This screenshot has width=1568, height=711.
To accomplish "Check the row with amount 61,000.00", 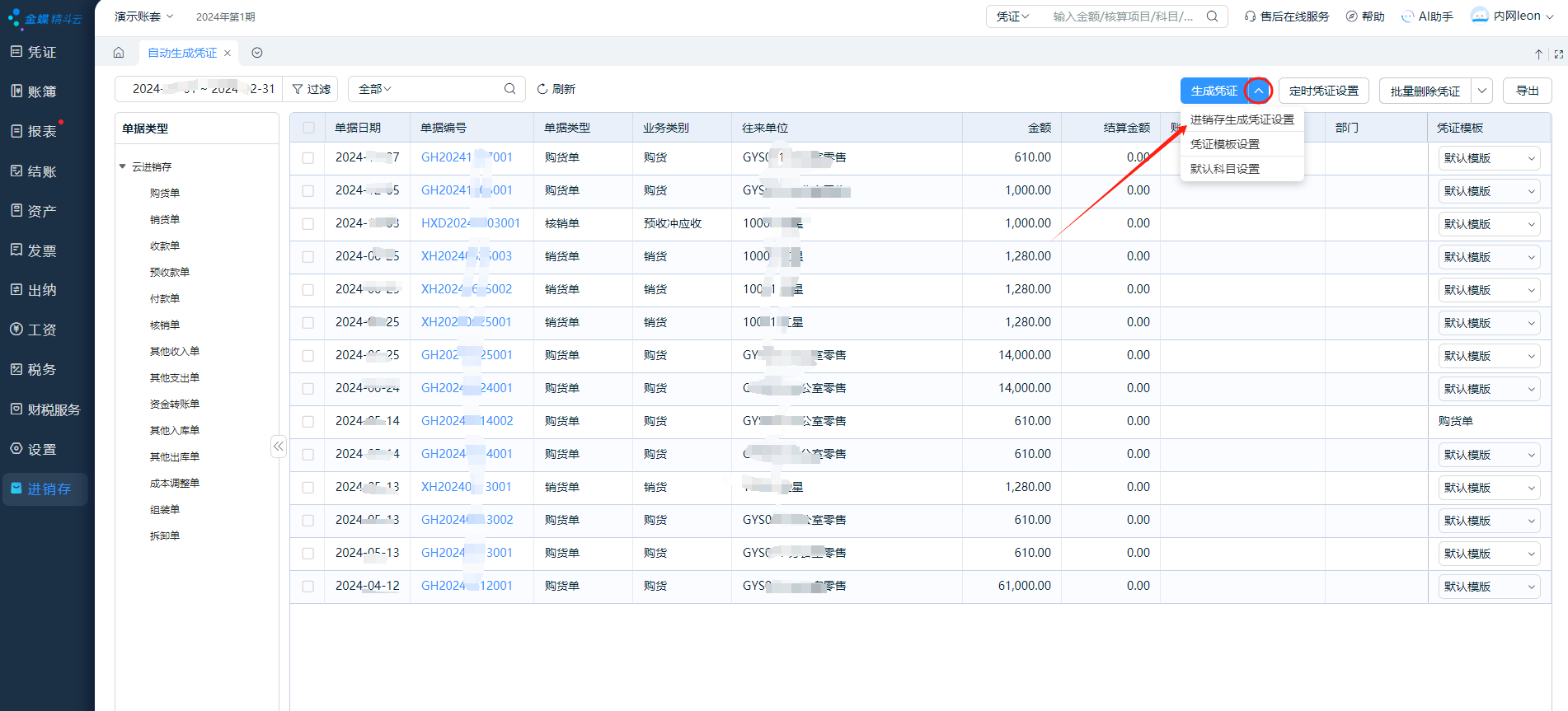I will tap(308, 586).
